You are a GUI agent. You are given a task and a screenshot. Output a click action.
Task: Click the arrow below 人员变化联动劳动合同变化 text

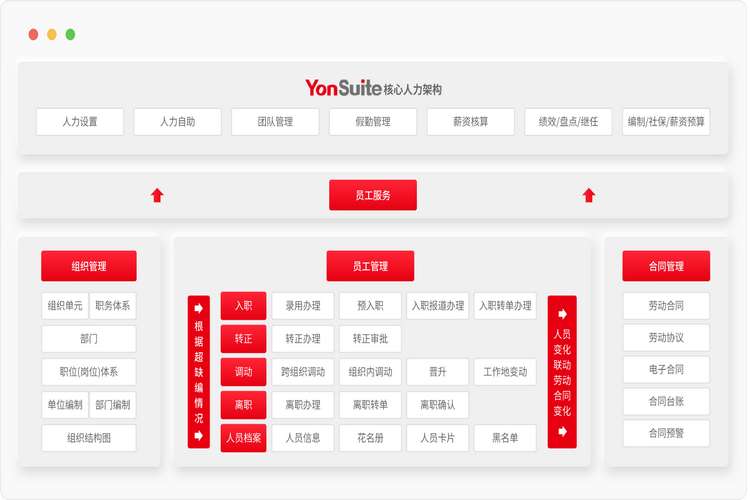562,431
